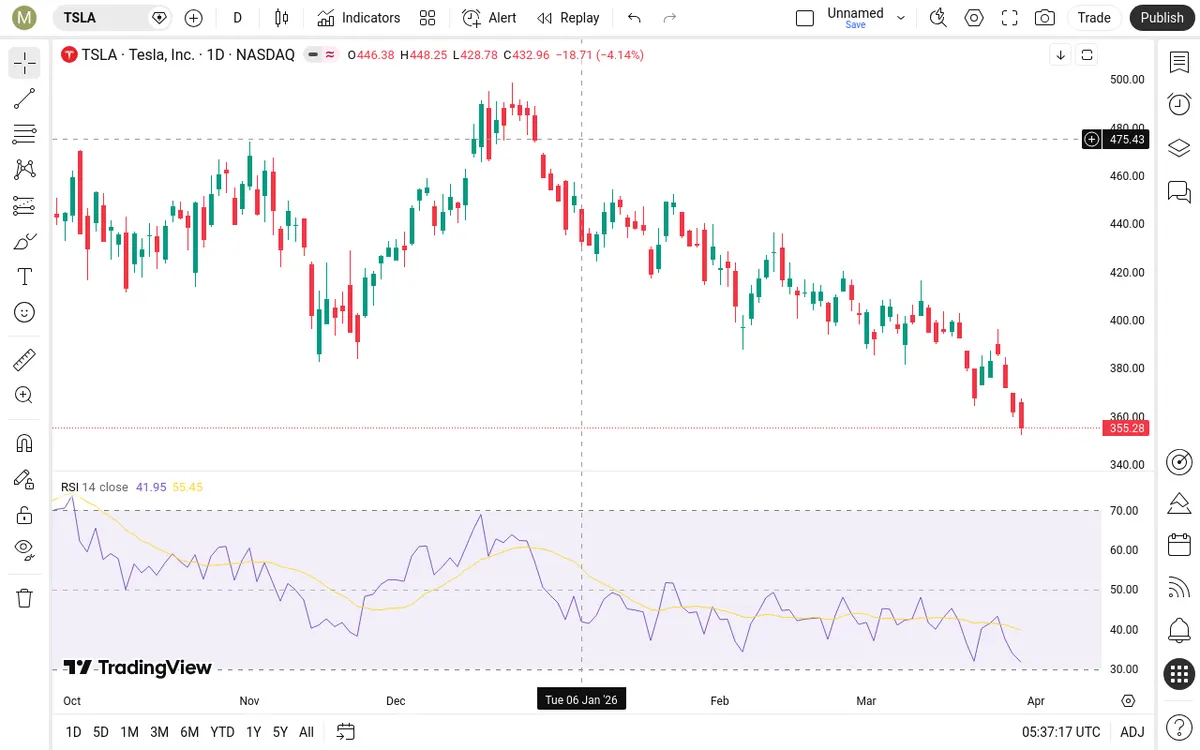
Task: Collapse the pane with down arrow
Action: 1060,55
